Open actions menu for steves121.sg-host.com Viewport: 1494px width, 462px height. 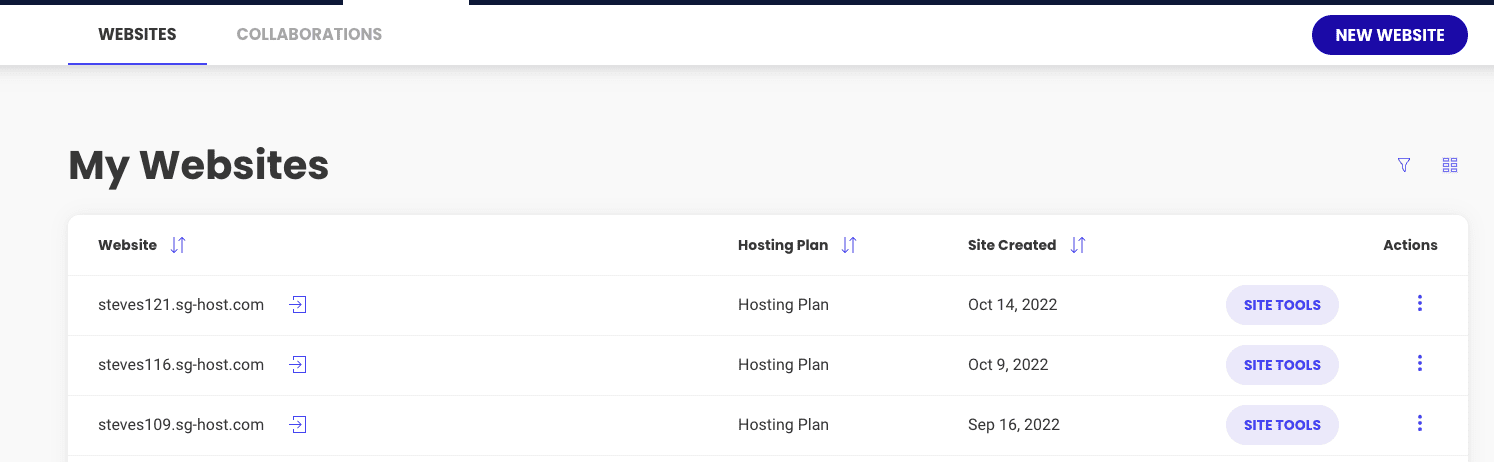coord(1420,304)
